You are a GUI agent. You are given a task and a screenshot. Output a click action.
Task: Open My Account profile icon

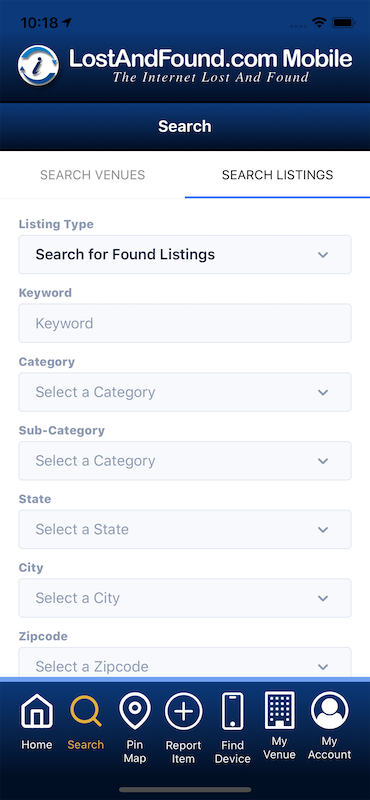(x=330, y=710)
